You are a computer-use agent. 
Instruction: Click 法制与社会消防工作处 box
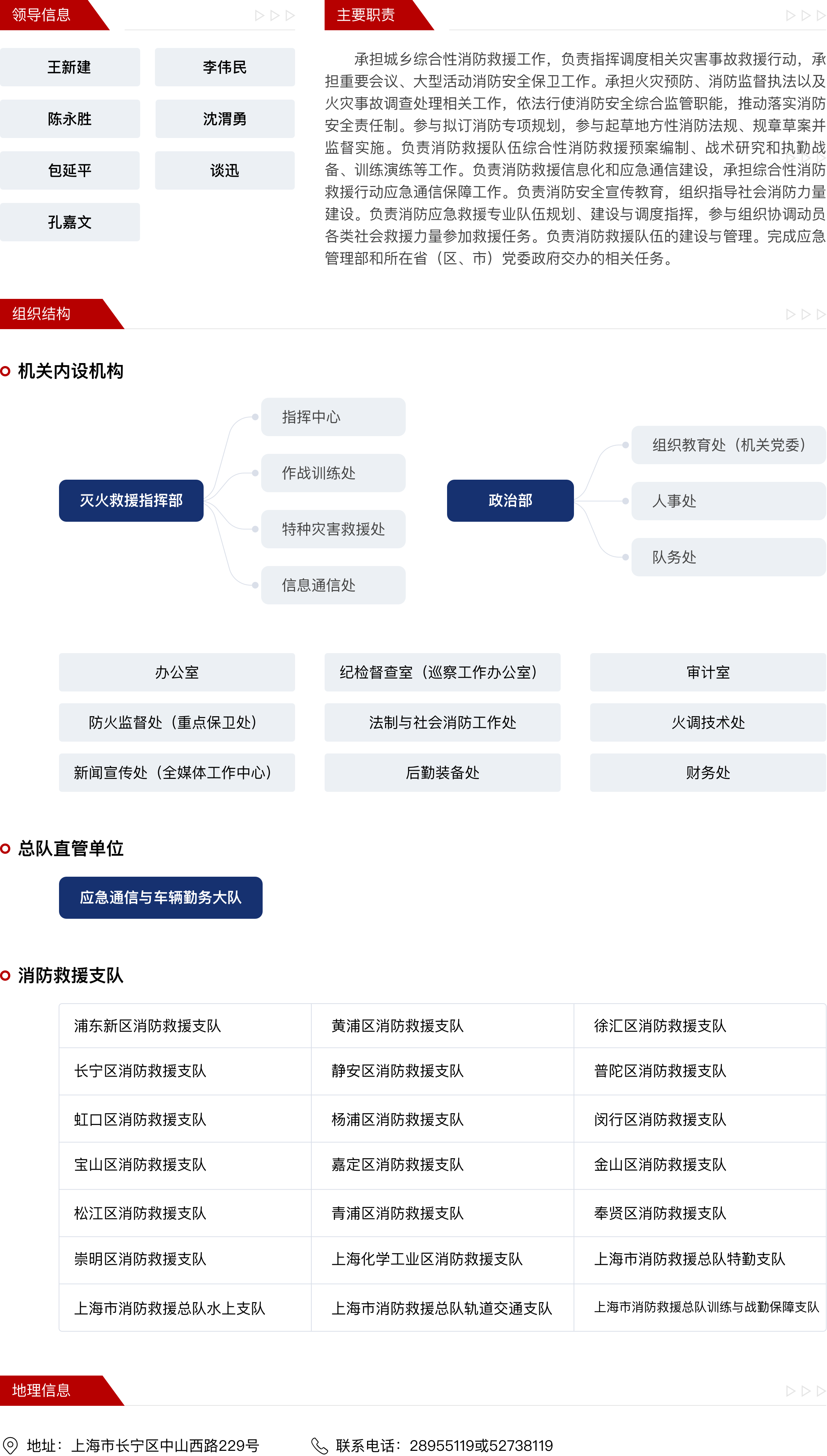[443, 722]
